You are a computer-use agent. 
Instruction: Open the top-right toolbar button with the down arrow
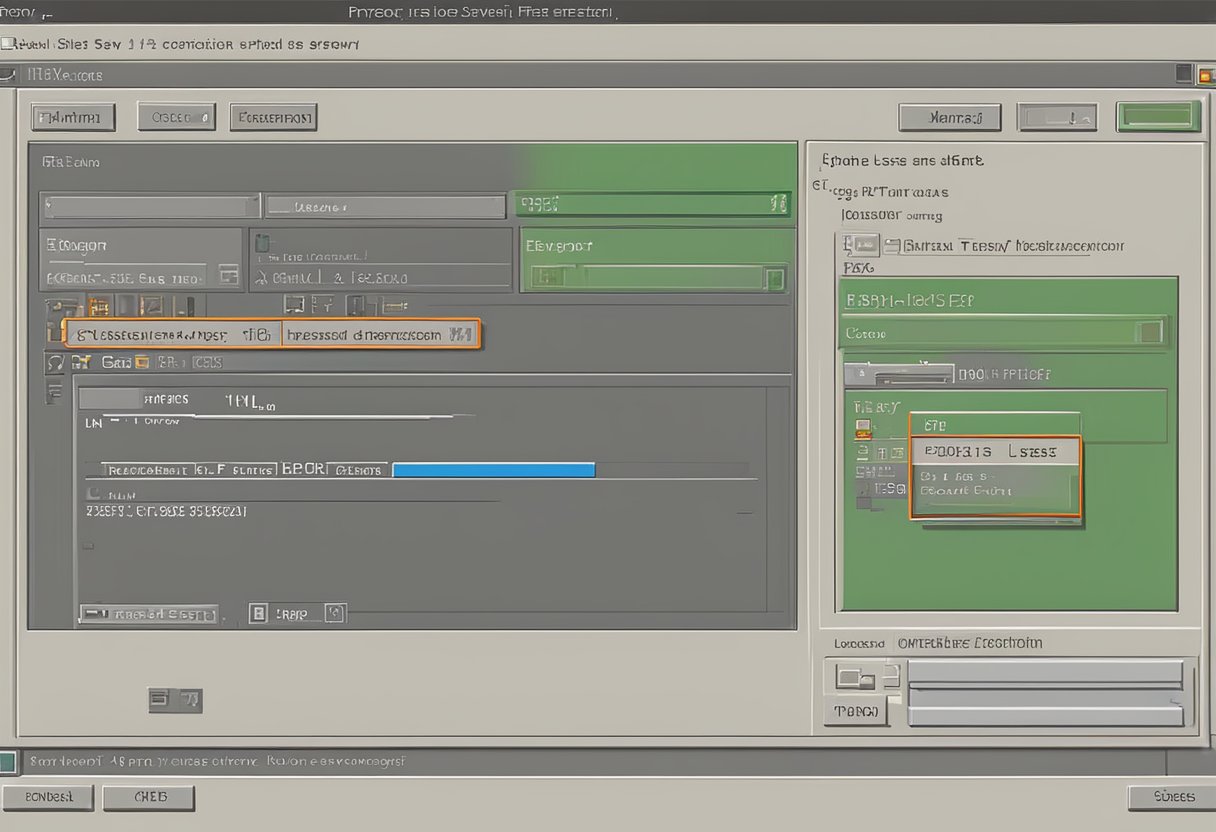(x=1057, y=117)
